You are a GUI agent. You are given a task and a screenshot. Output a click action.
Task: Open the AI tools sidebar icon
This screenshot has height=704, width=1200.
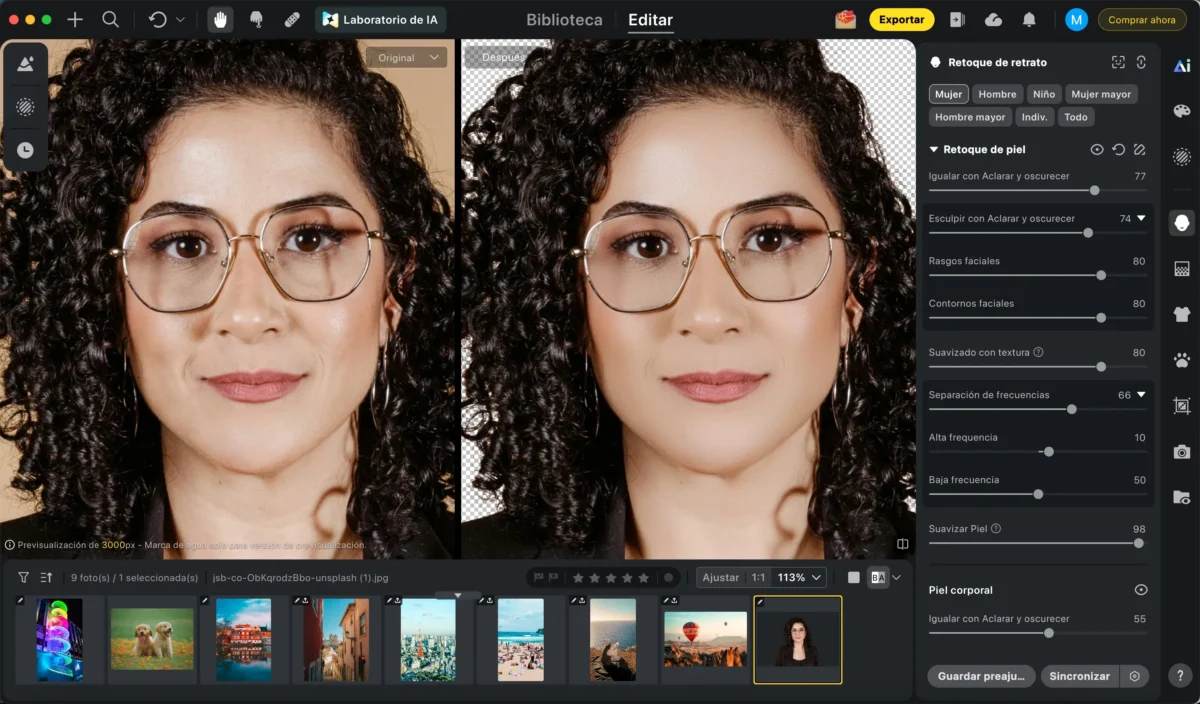point(1182,66)
